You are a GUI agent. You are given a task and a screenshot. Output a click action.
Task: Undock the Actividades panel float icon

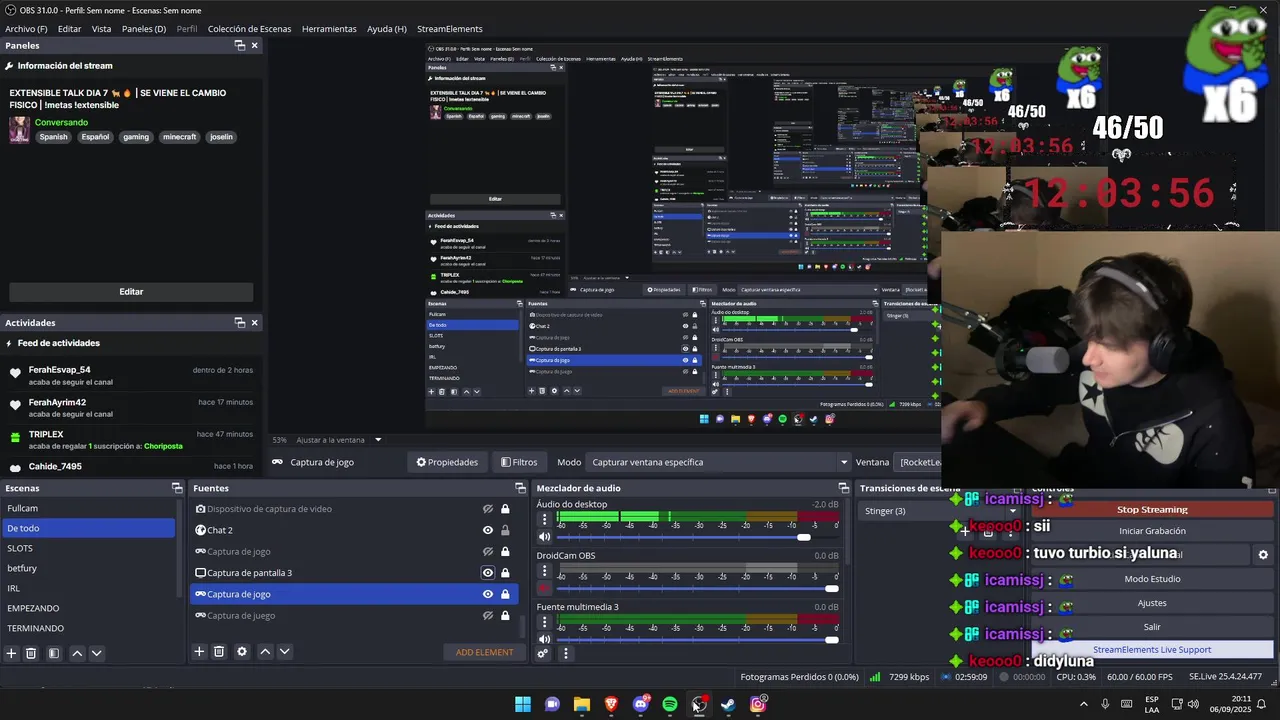pos(240,322)
